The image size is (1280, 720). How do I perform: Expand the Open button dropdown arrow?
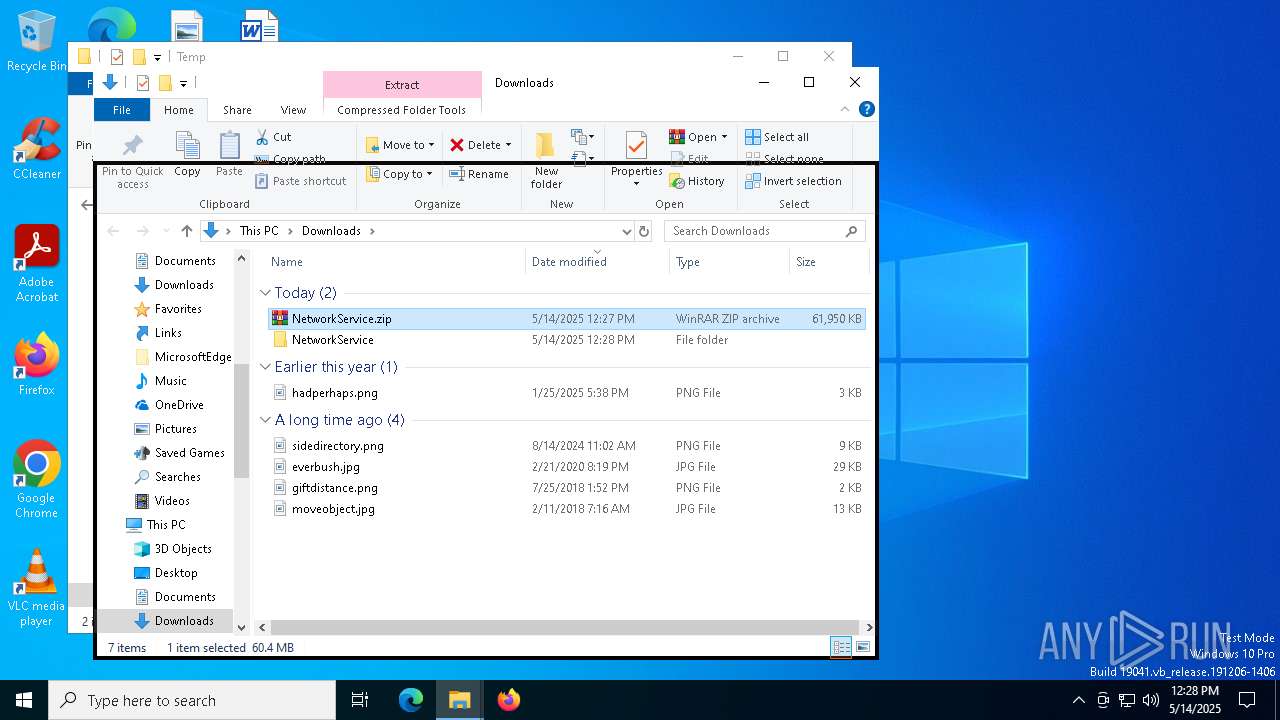pos(724,137)
